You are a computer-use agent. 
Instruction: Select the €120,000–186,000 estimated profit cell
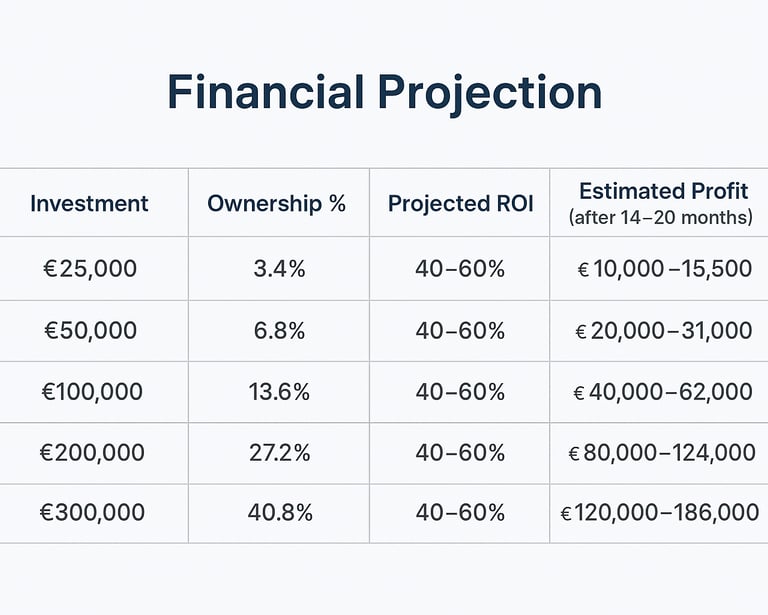(660, 513)
